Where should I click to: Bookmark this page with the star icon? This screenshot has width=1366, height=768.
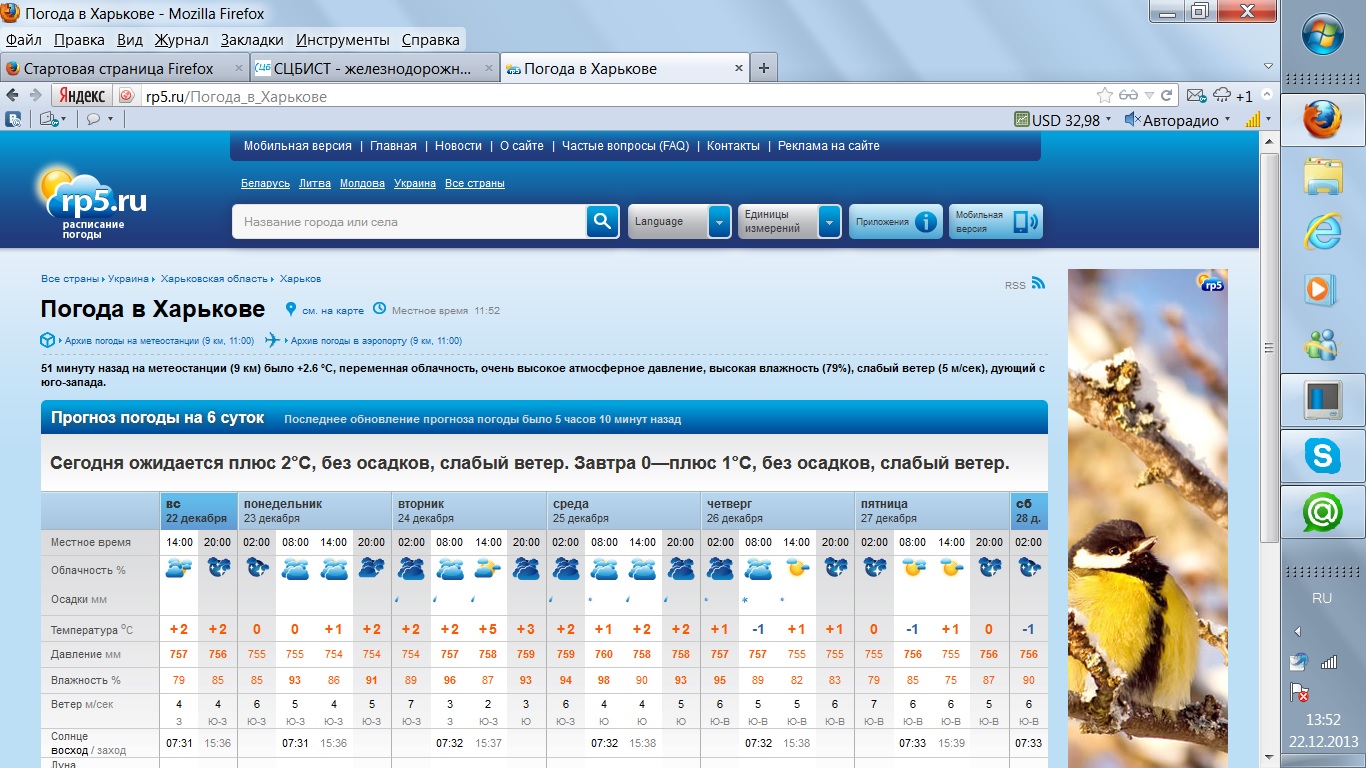(1104, 96)
